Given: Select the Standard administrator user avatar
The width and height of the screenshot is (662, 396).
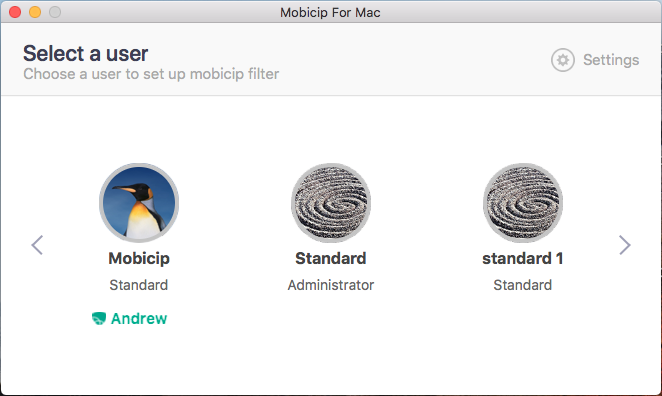Looking at the screenshot, I should click(331, 203).
